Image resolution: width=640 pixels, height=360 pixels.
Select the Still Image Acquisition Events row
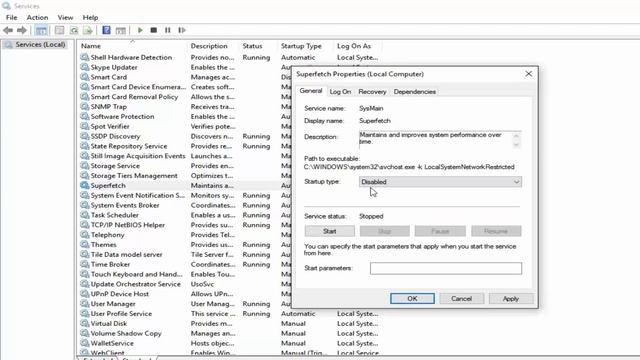point(138,156)
